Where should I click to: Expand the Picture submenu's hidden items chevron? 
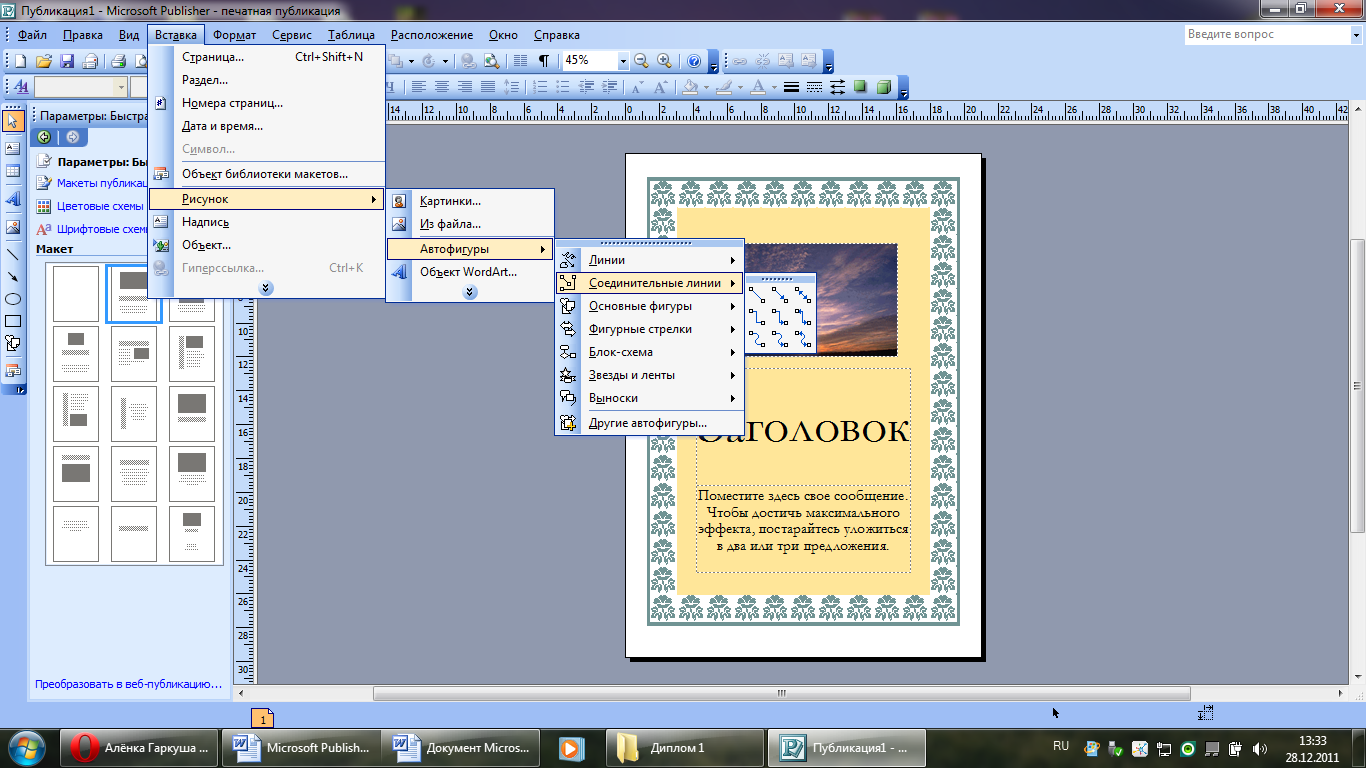470,292
